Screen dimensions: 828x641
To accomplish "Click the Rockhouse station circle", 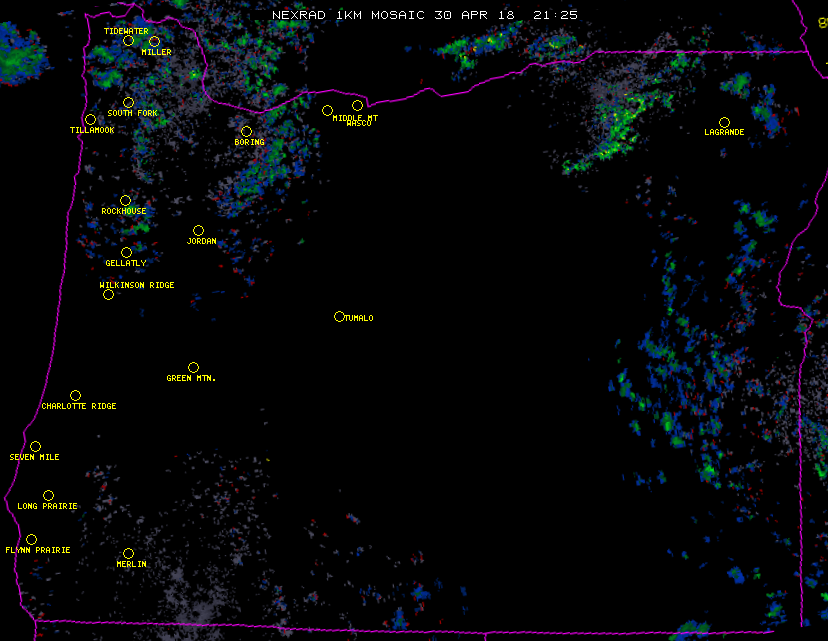I will tap(125, 201).
